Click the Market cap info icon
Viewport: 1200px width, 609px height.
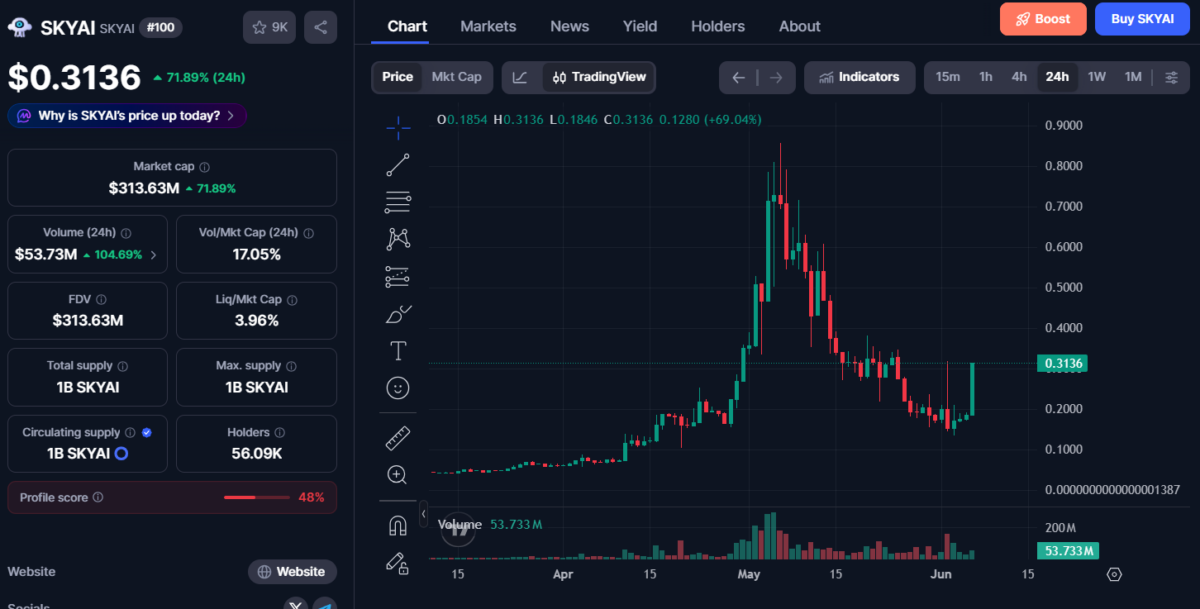(205, 167)
